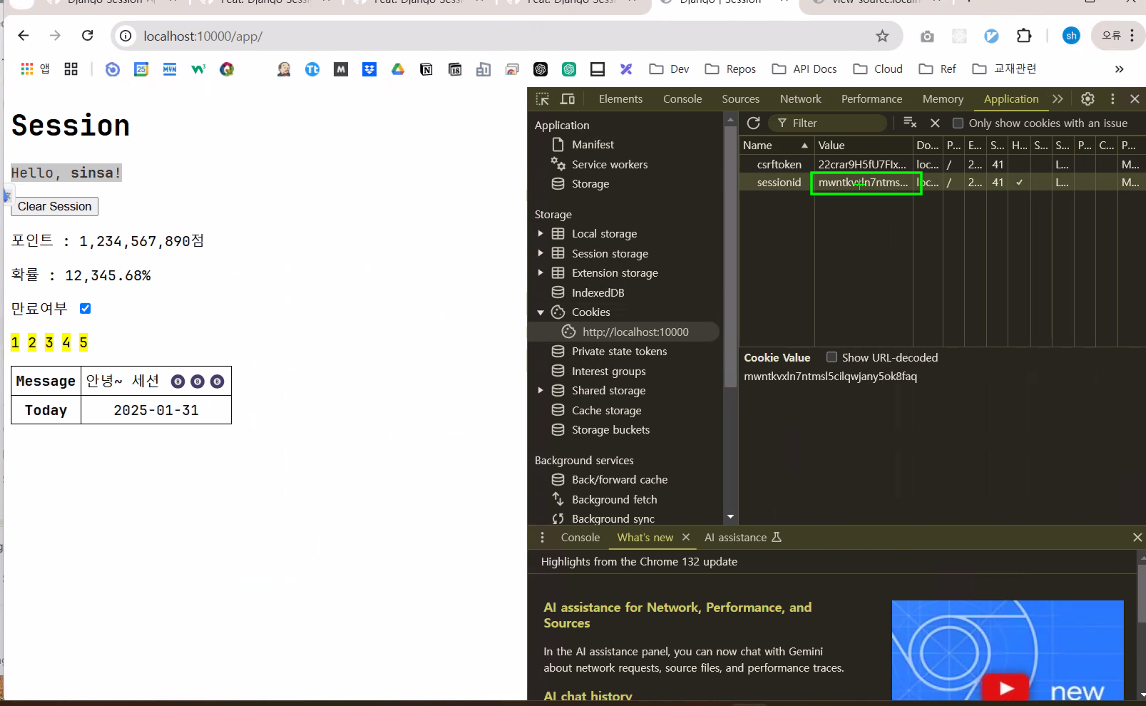Click the Medium M bookmark icon
The height and width of the screenshot is (706, 1146).
(x=341, y=69)
